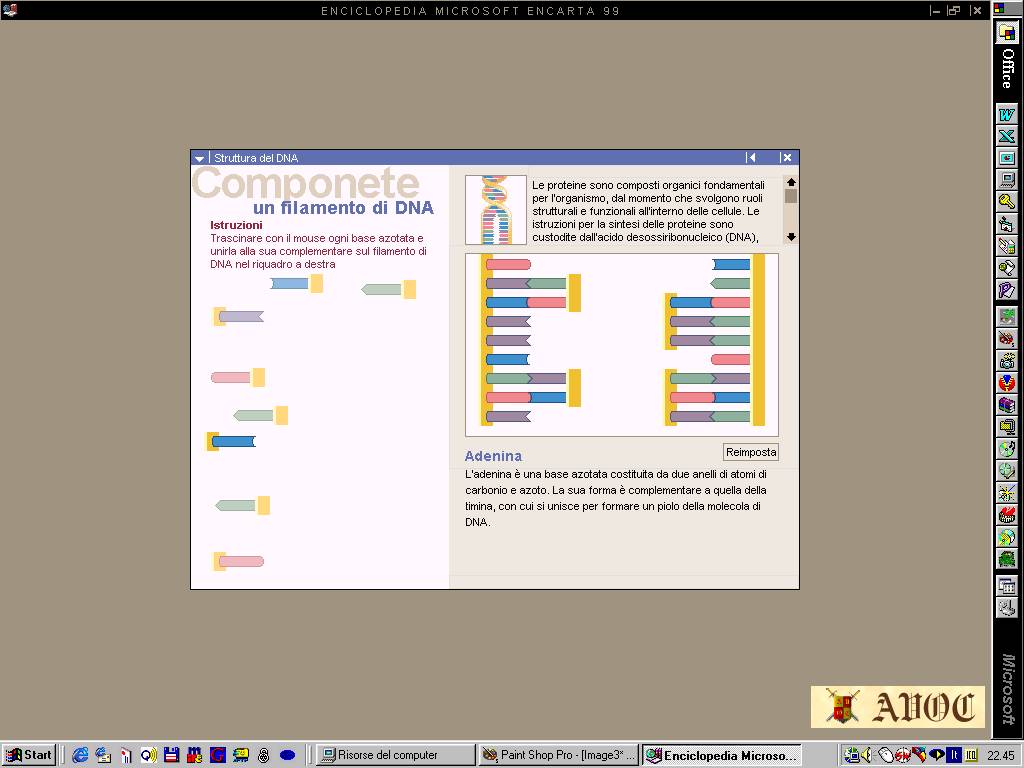Click the go-back arrow in the DNA window title bar
This screenshot has width=1024, height=768.
click(751, 157)
